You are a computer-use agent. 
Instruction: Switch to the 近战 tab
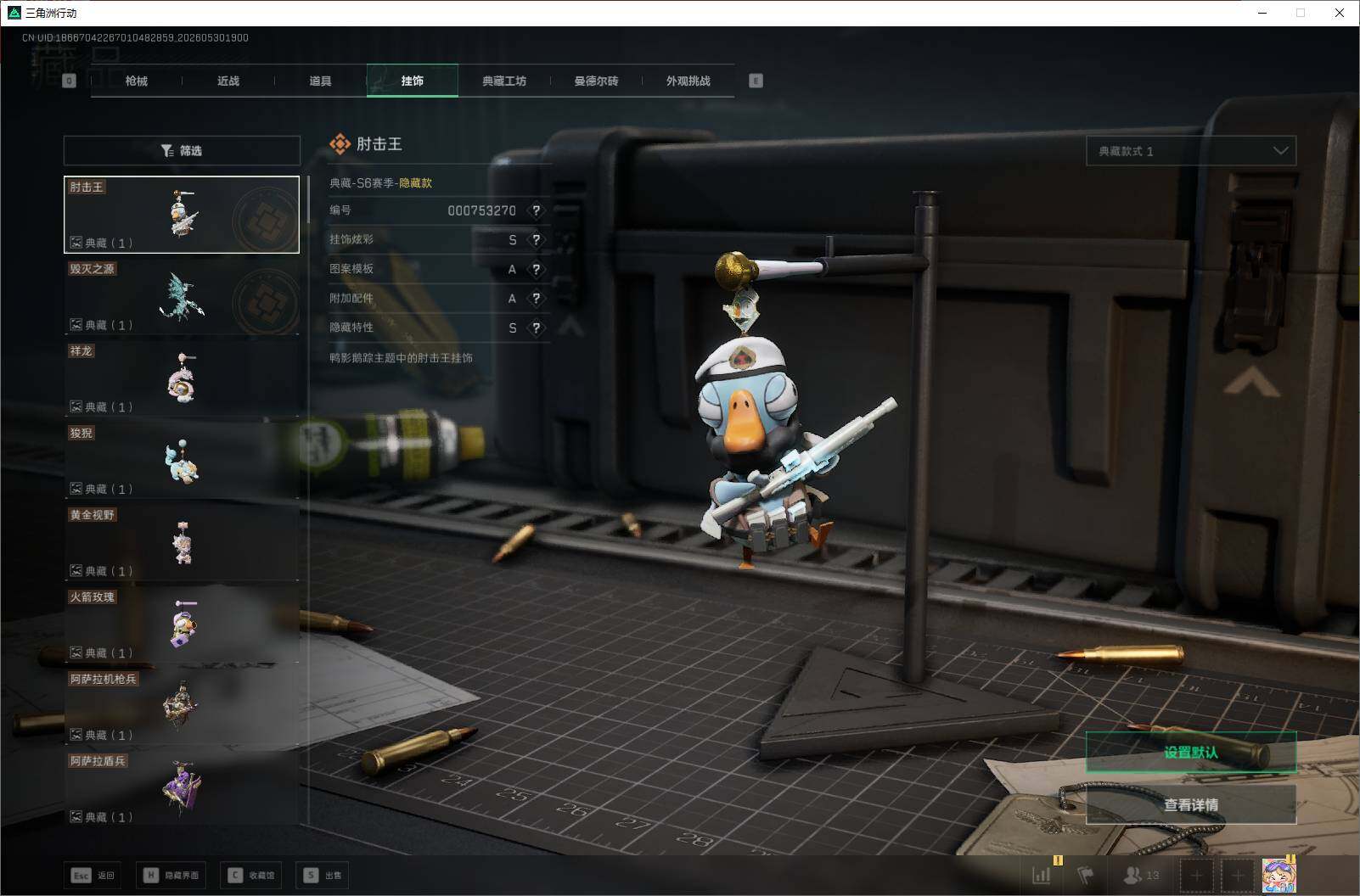pyautogui.click(x=228, y=81)
